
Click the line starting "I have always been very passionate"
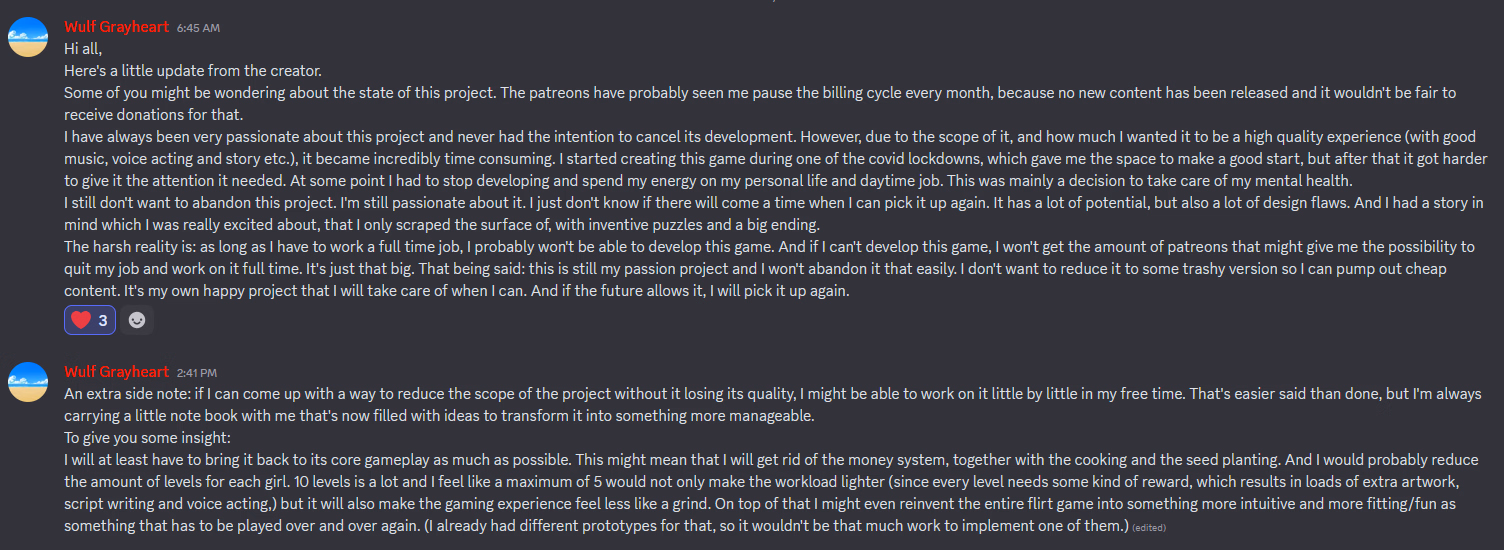point(400,137)
